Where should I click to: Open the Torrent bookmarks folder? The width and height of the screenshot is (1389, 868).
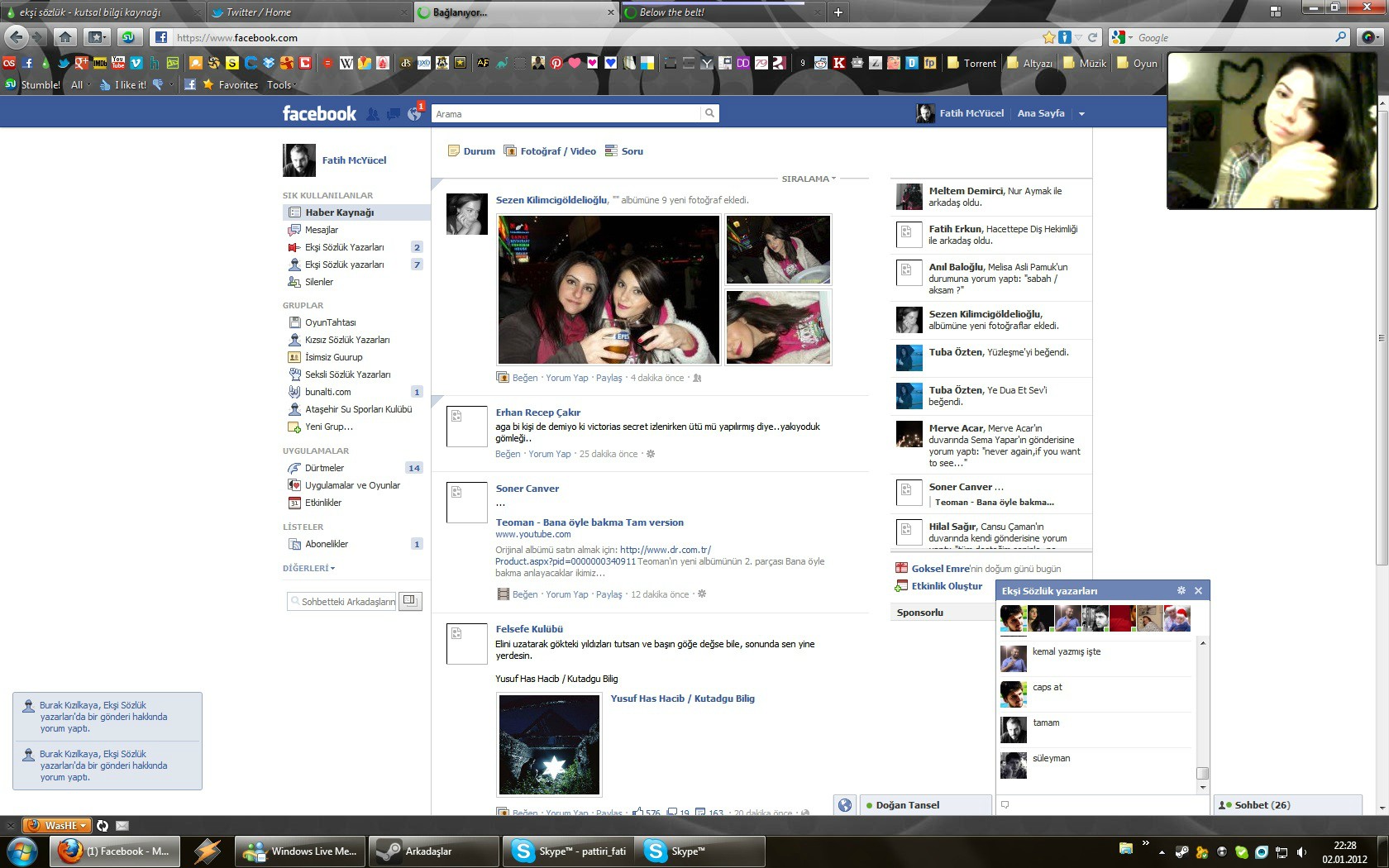pos(971,63)
